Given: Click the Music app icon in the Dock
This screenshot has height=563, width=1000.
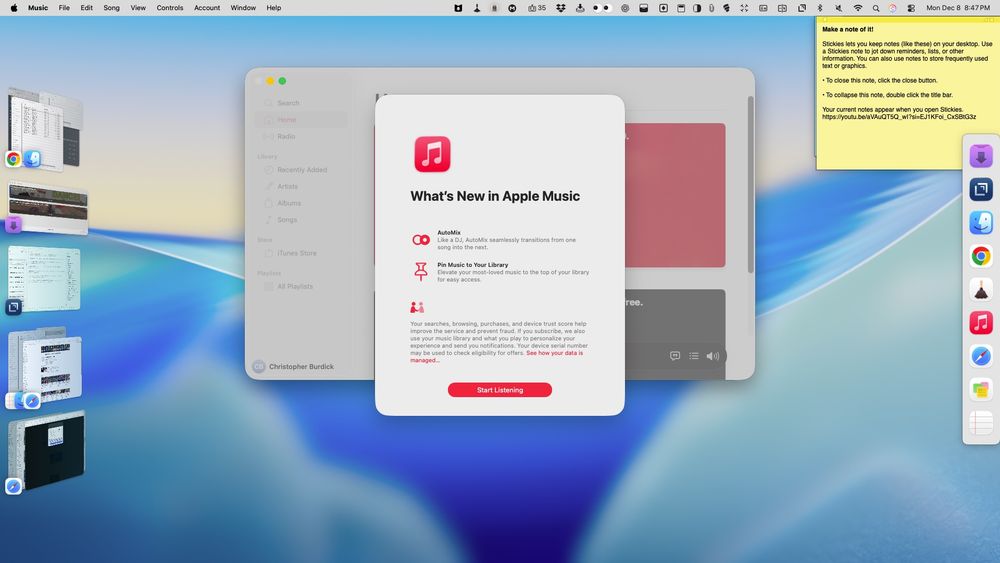Looking at the screenshot, I should pyautogui.click(x=981, y=323).
